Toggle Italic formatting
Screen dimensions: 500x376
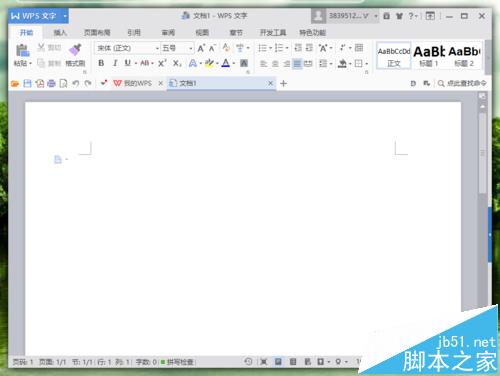point(115,63)
